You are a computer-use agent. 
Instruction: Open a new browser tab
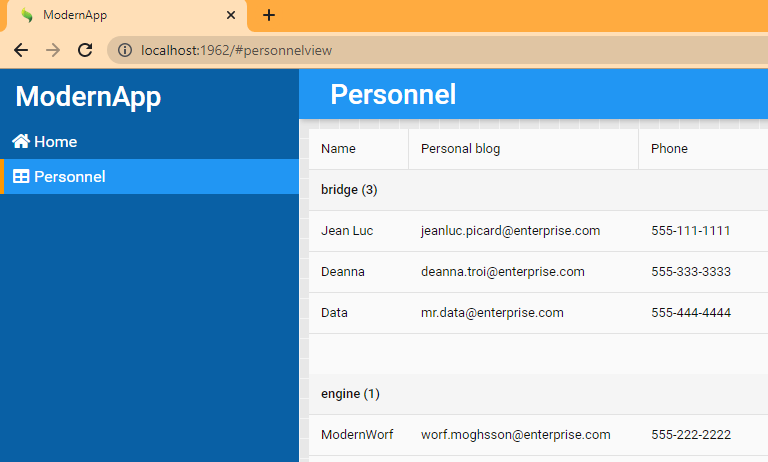(x=269, y=16)
